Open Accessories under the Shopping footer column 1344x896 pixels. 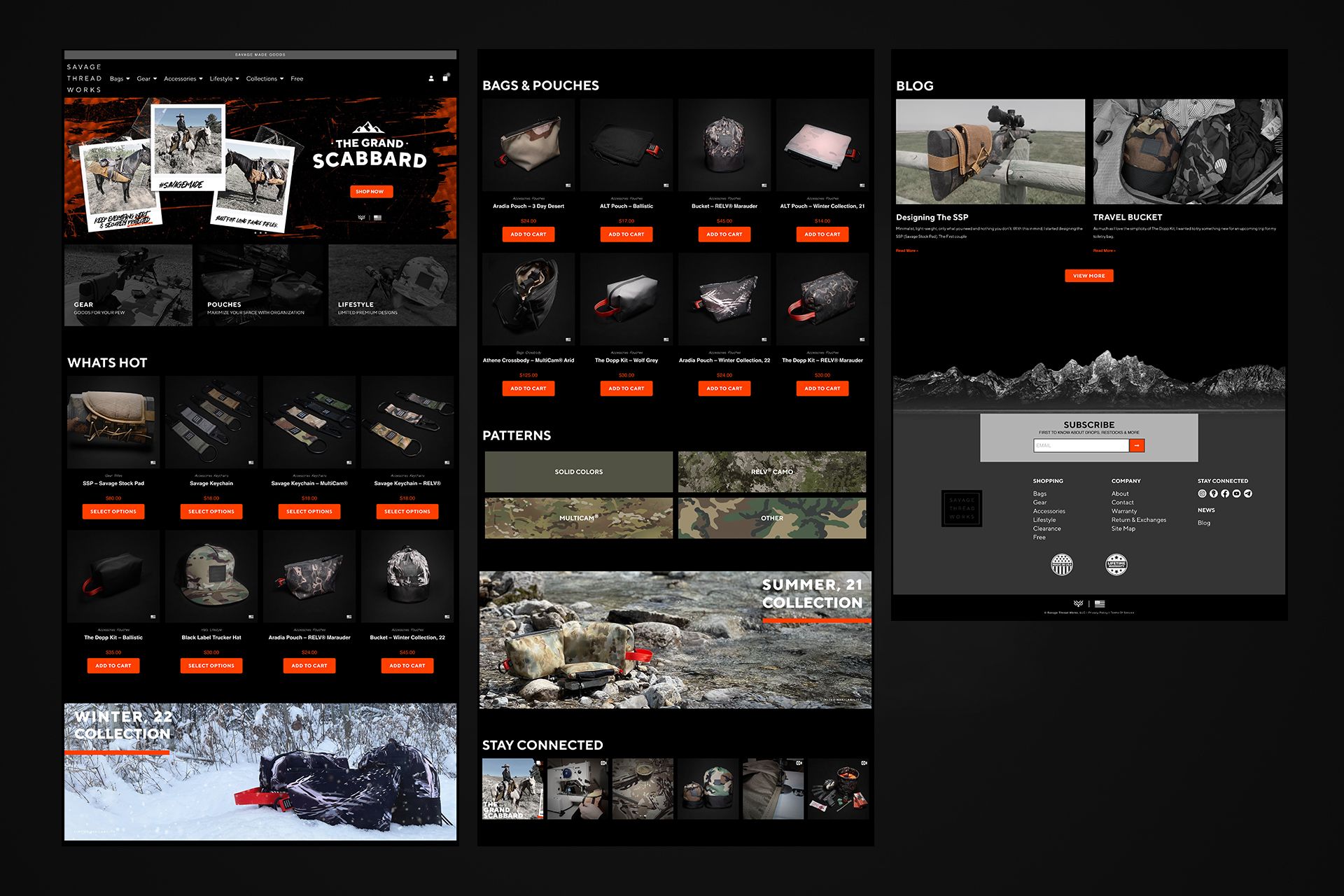pos(1049,511)
